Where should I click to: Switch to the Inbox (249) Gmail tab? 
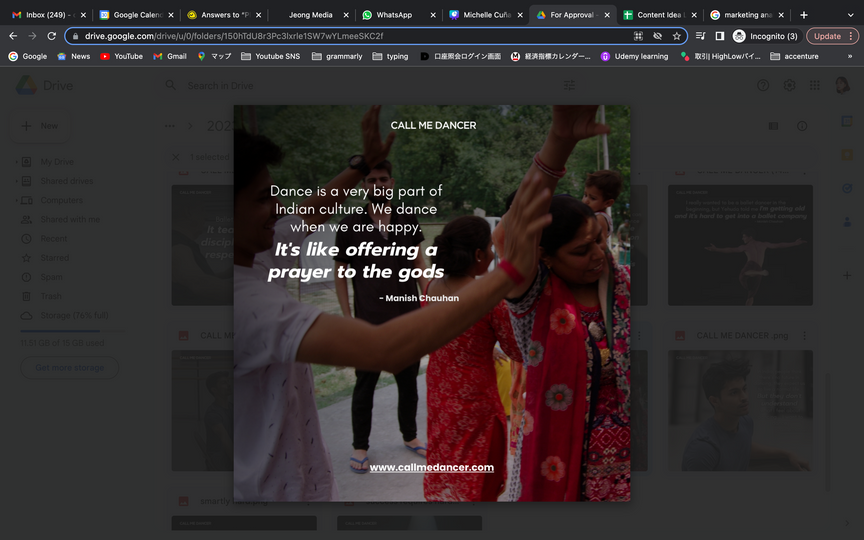[46, 15]
